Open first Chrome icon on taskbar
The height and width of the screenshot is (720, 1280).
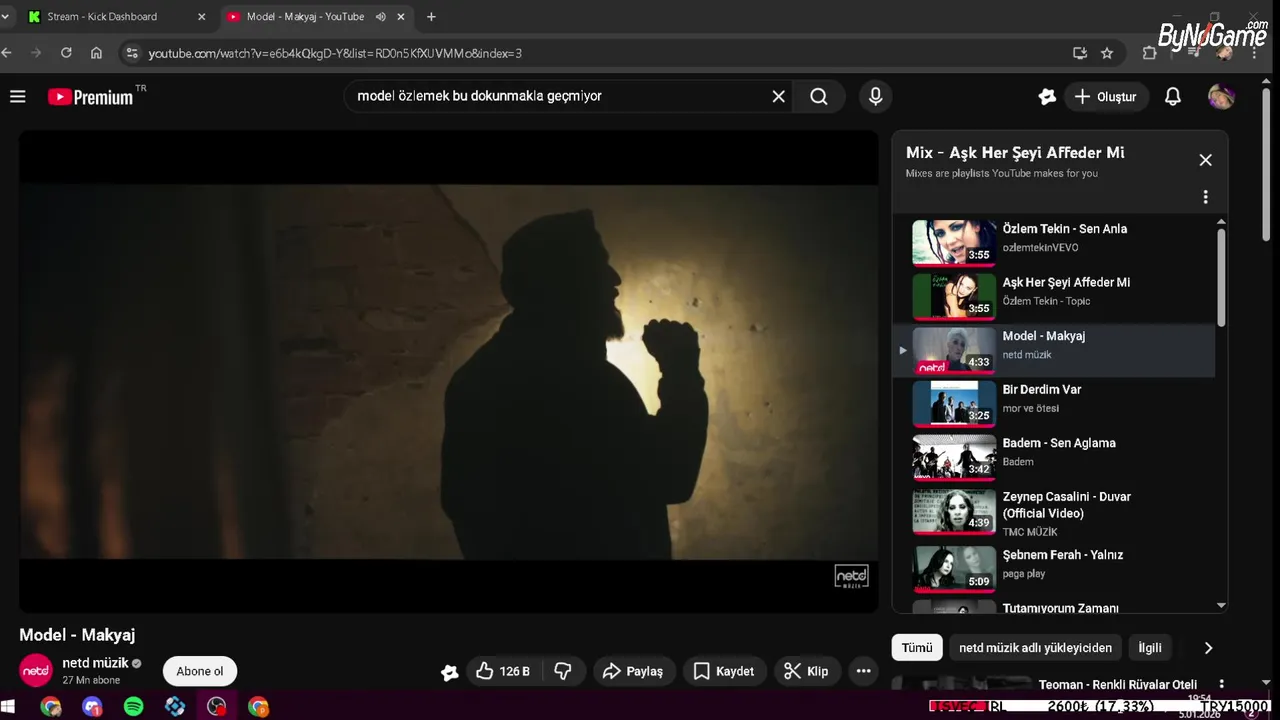51,707
